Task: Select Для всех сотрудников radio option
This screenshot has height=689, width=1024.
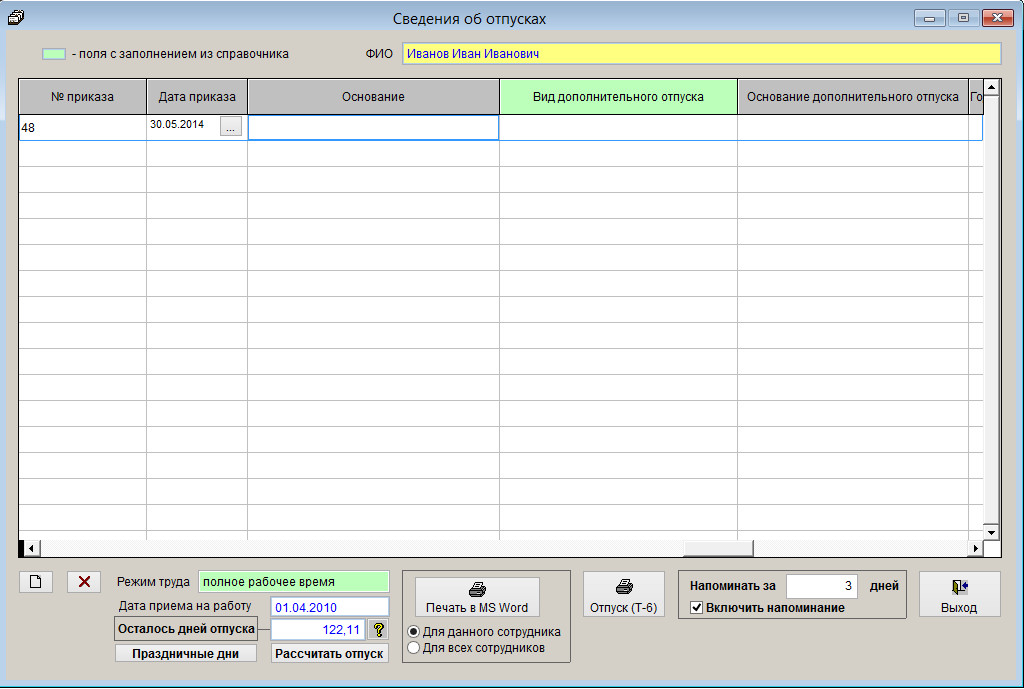Action: point(414,648)
